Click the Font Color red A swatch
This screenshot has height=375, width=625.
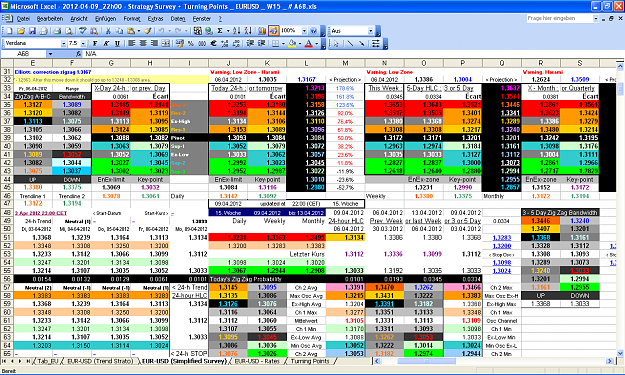tap(309, 43)
